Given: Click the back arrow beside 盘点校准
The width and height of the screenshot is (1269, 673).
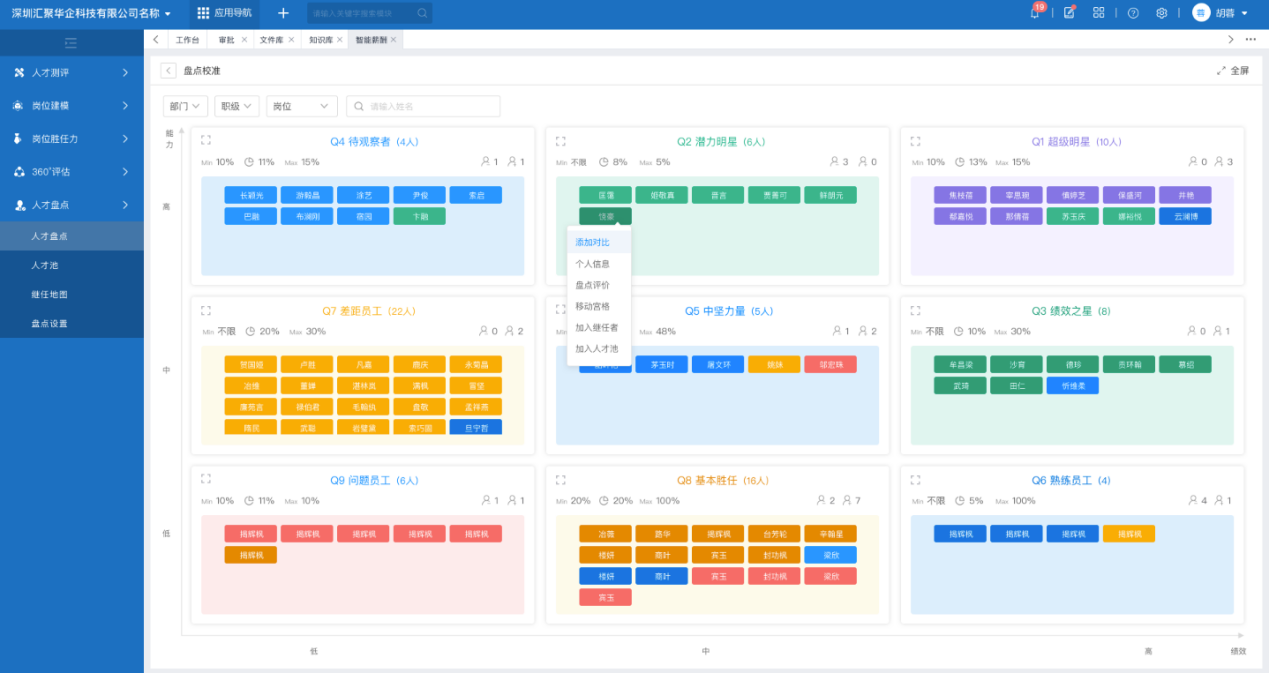Looking at the screenshot, I should [x=168, y=71].
